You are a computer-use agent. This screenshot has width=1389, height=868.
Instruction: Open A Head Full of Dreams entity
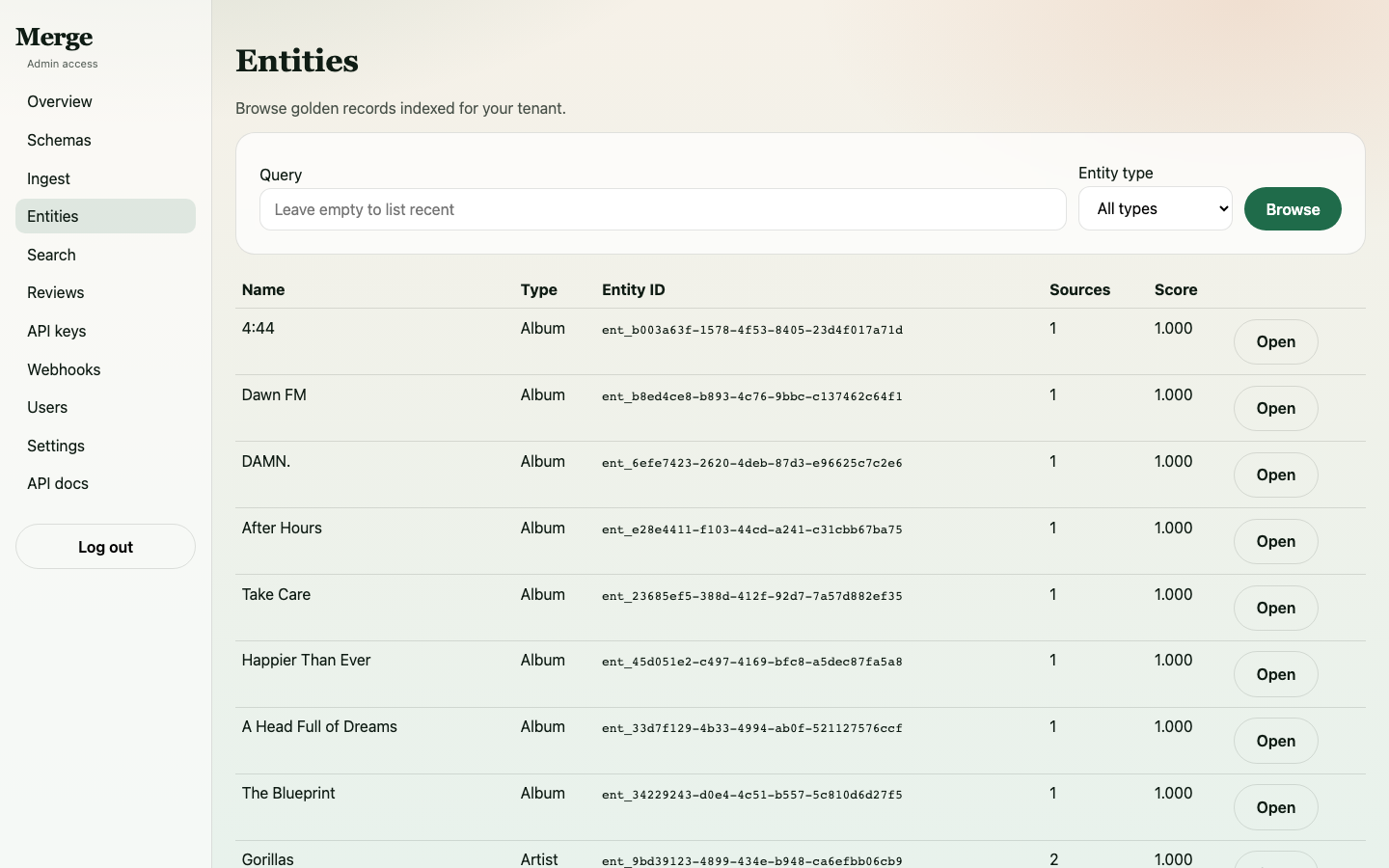pyautogui.click(x=1275, y=741)
